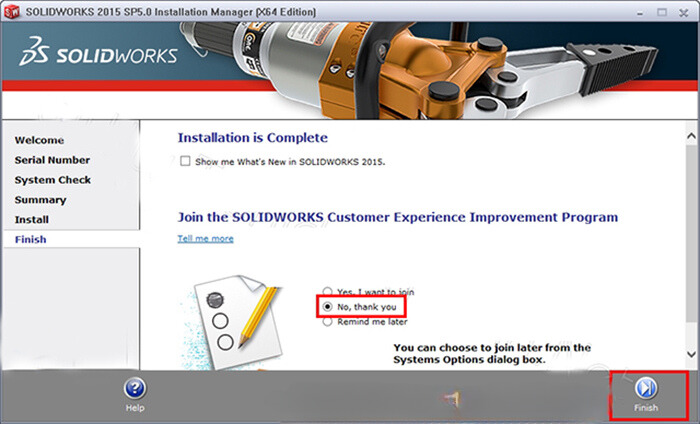Choose Remind me later option
Image resolution: width=700 pixels, height=424 pixels.
[x=327, y=321]
